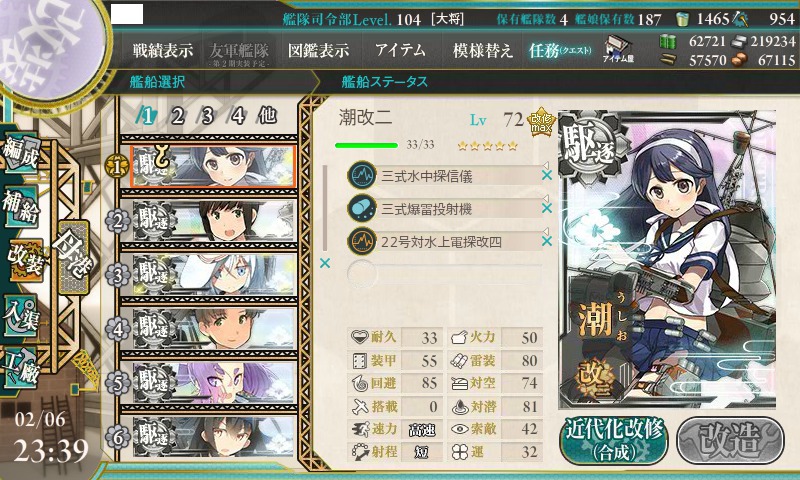Click the green HP bar 33/33
This screenshot has width=800, height=480.
tap(366, 146)
